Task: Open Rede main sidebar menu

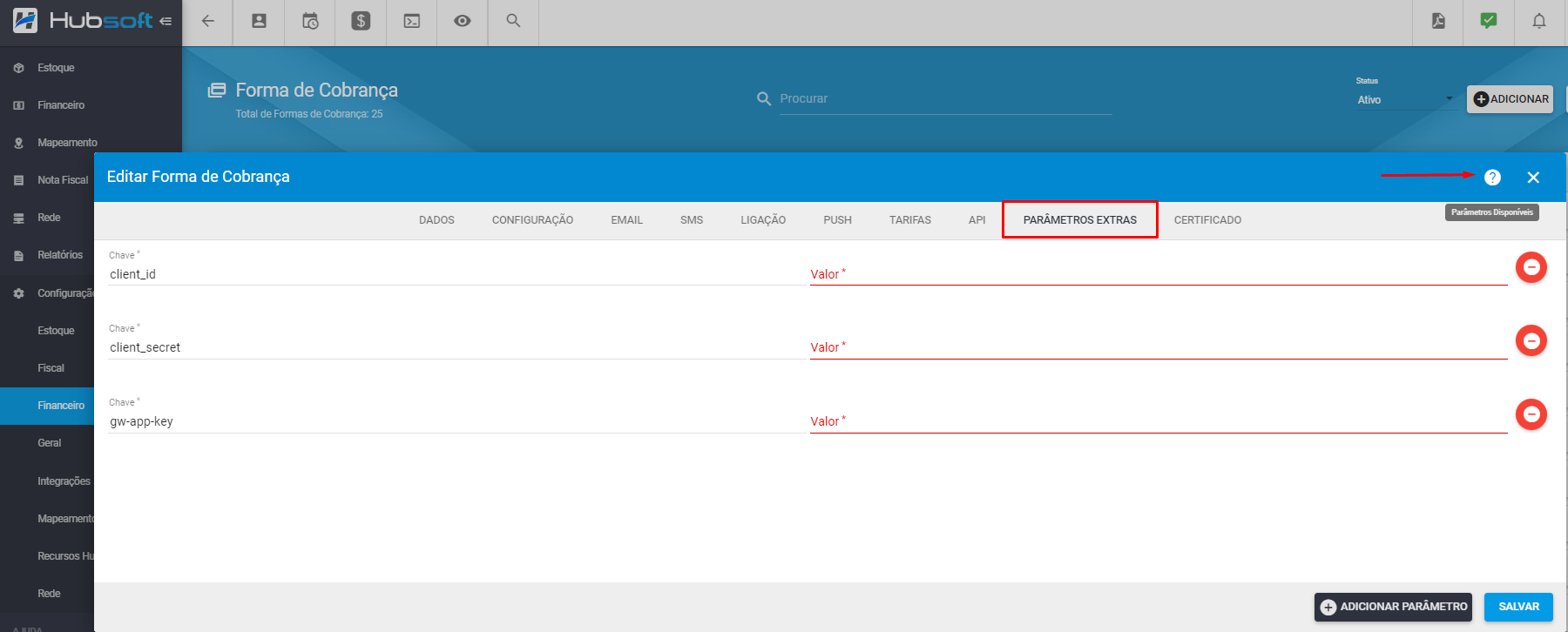Action: [x=49, y=218]
